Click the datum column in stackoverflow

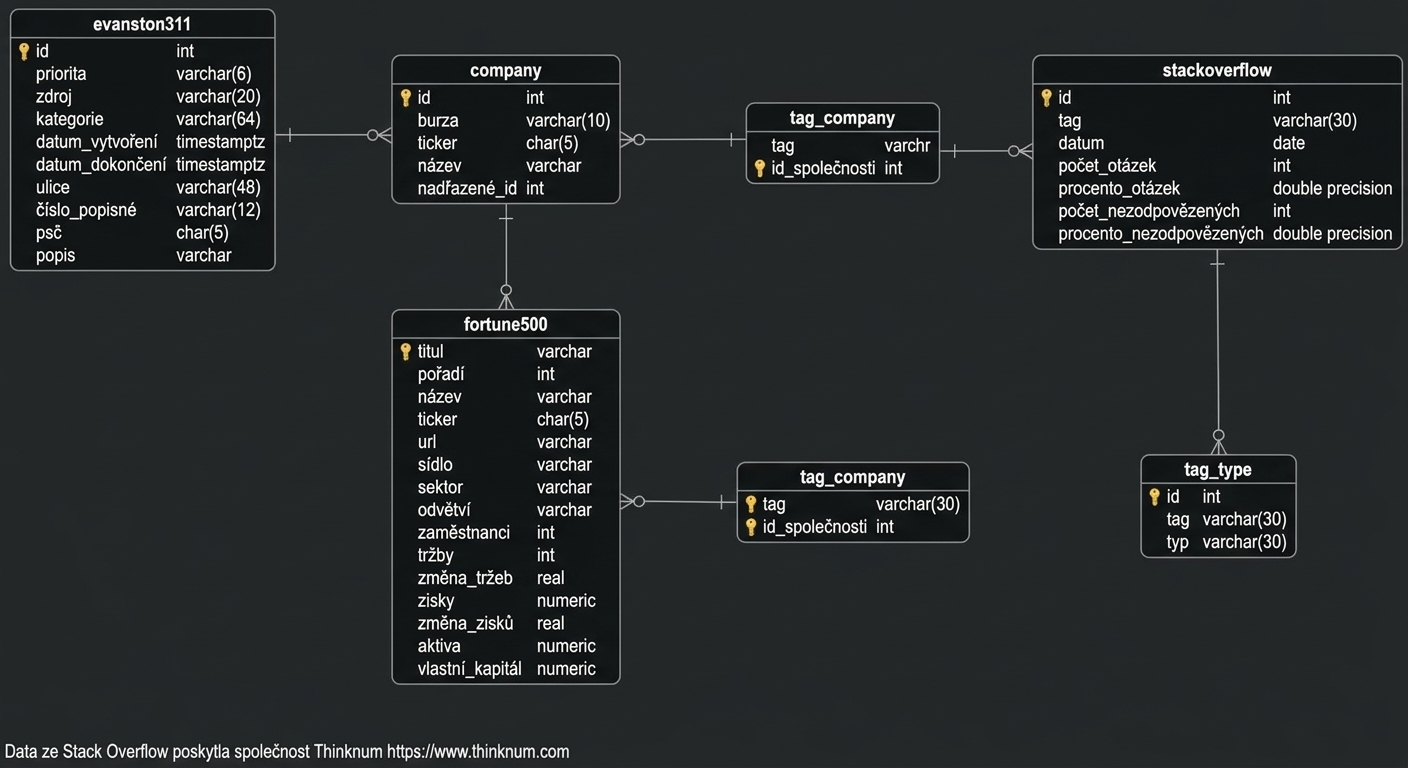[1081, 143]
